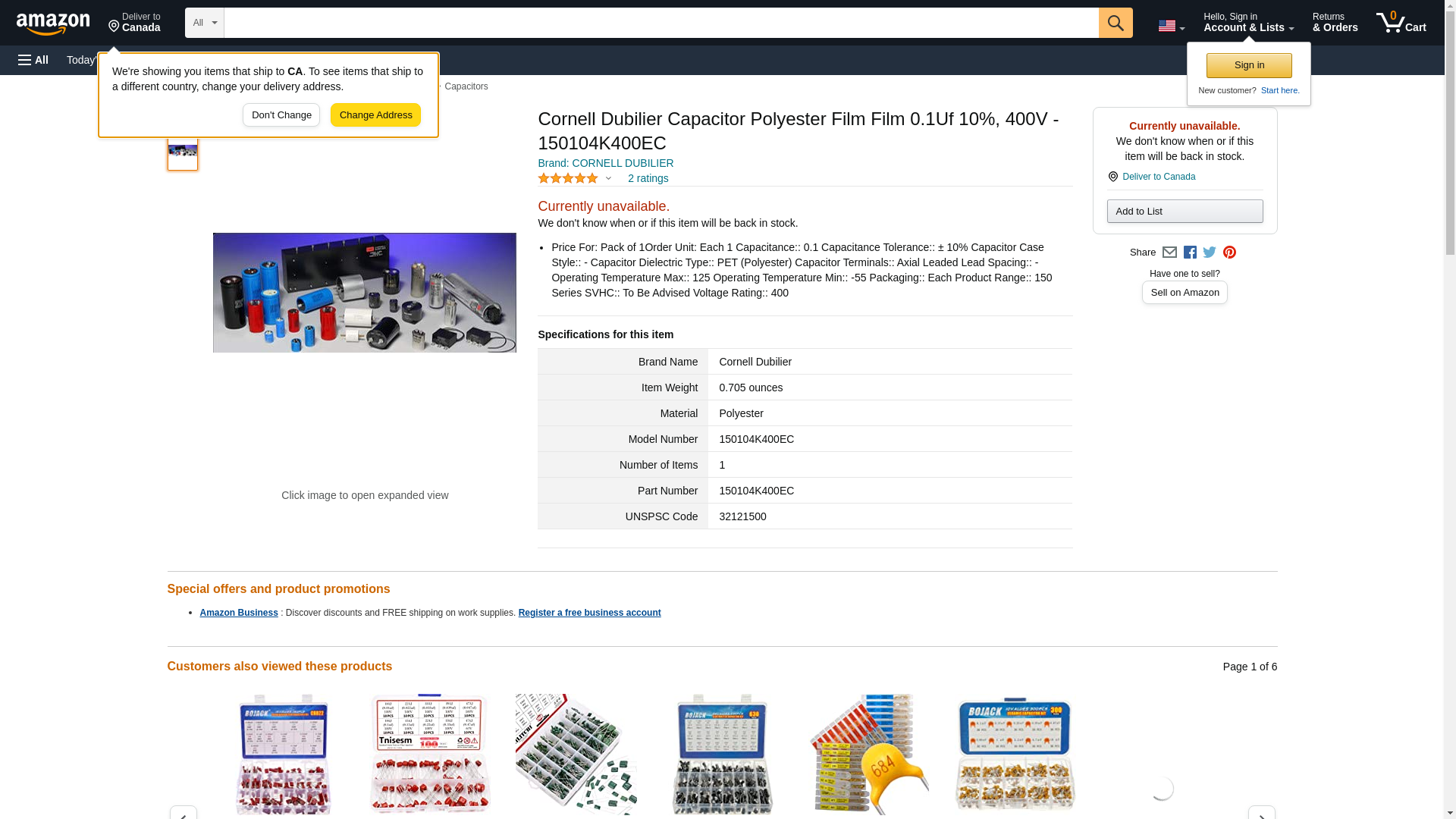
Task: Share via email envelope icon
Action: click(x=1169, y=253)
